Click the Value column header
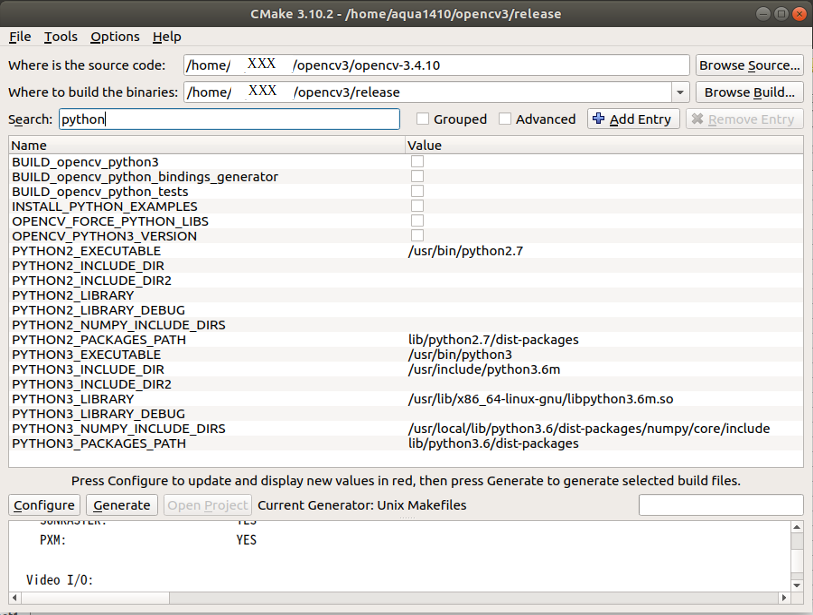This screenshot has width=813, height=615. (x=604, y=145)
